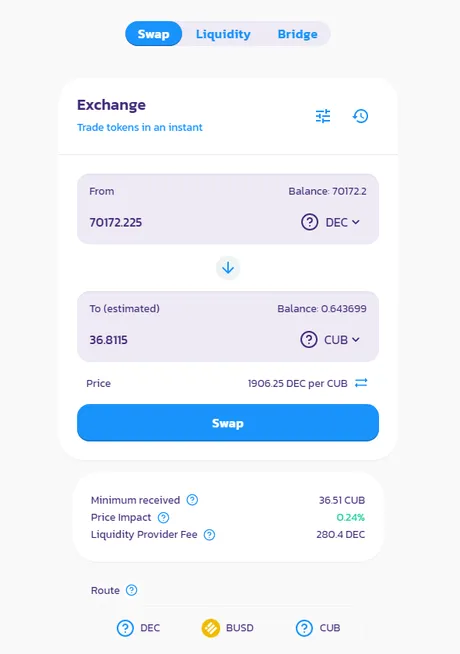Switch to the Liquidity tab
This screenshot has width=460, height=654.
pyautogui.click(x=223, y=34)
